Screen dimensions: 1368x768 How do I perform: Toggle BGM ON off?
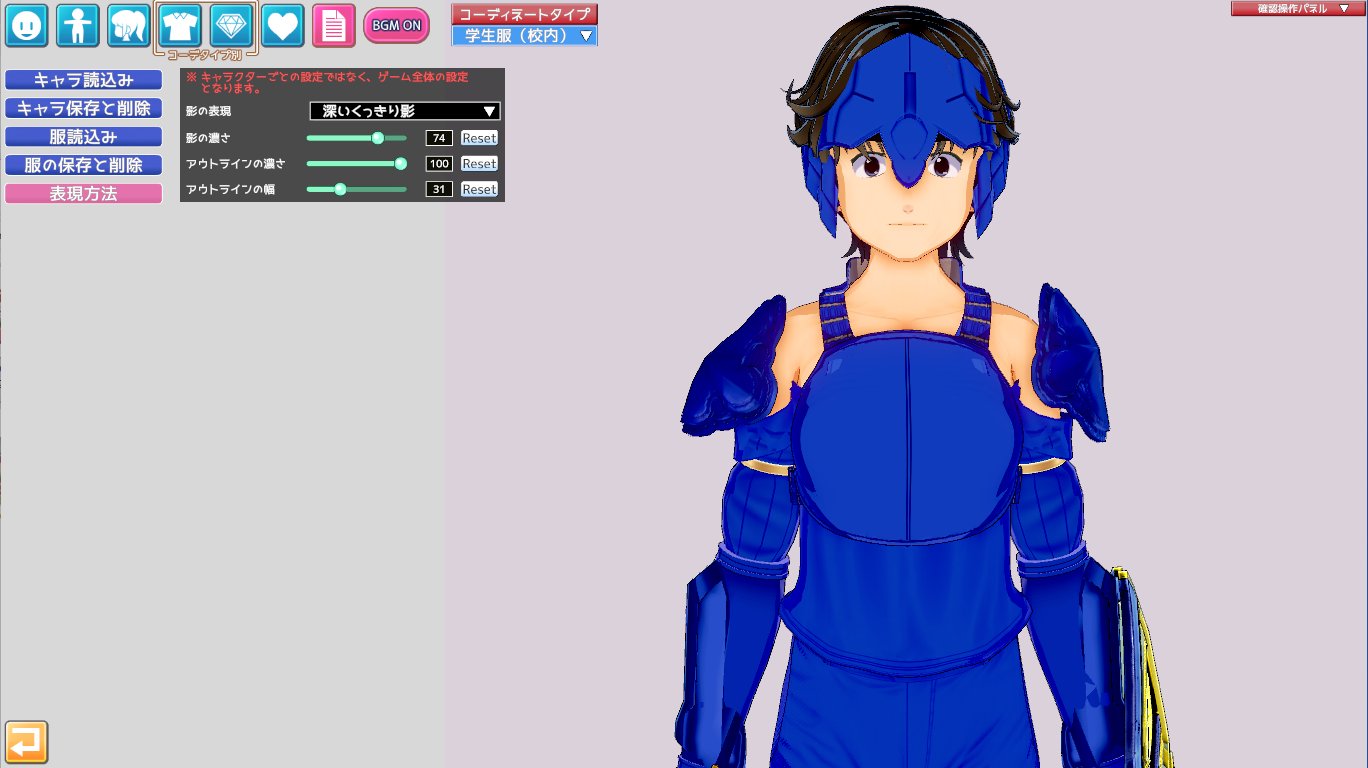(x=395, y=25)
